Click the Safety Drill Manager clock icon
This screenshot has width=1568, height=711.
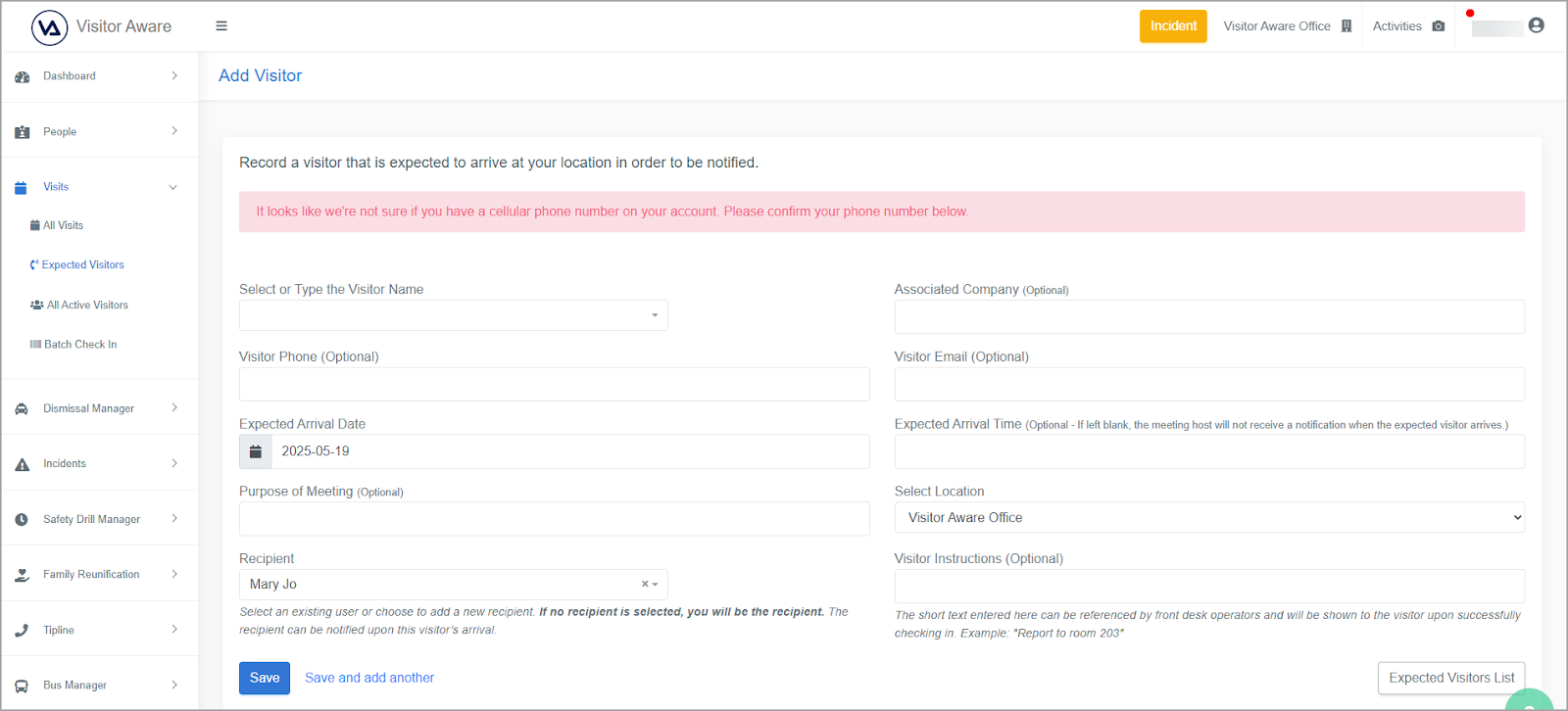point(22,520)
